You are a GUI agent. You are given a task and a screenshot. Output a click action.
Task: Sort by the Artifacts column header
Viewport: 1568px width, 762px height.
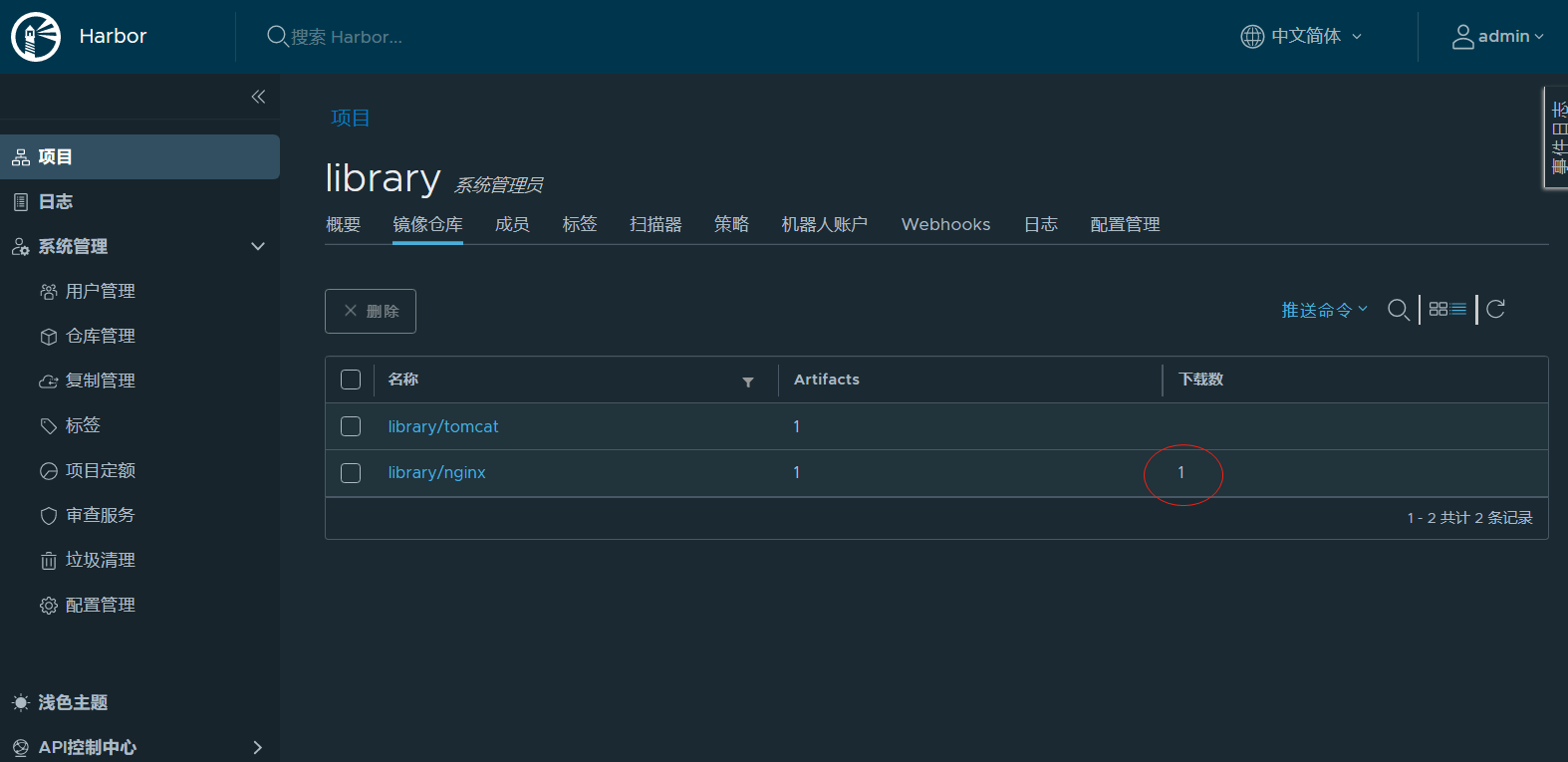click(x=827, y=380)
